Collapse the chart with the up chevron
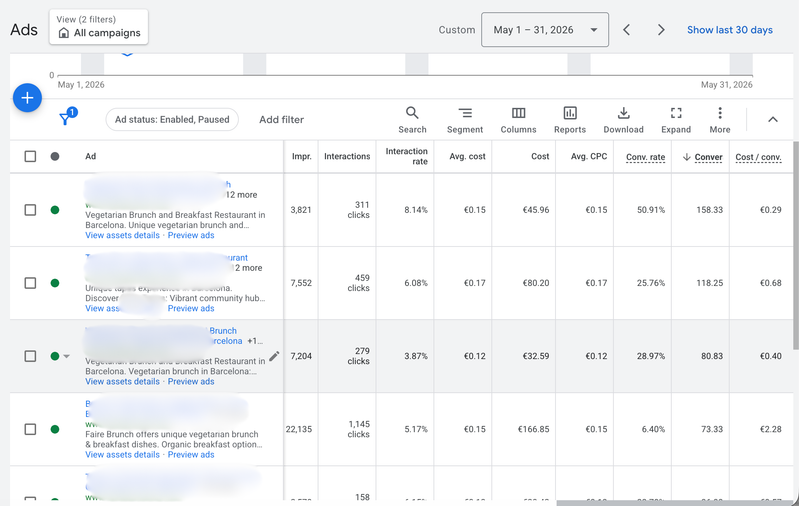 pos(773,119)
